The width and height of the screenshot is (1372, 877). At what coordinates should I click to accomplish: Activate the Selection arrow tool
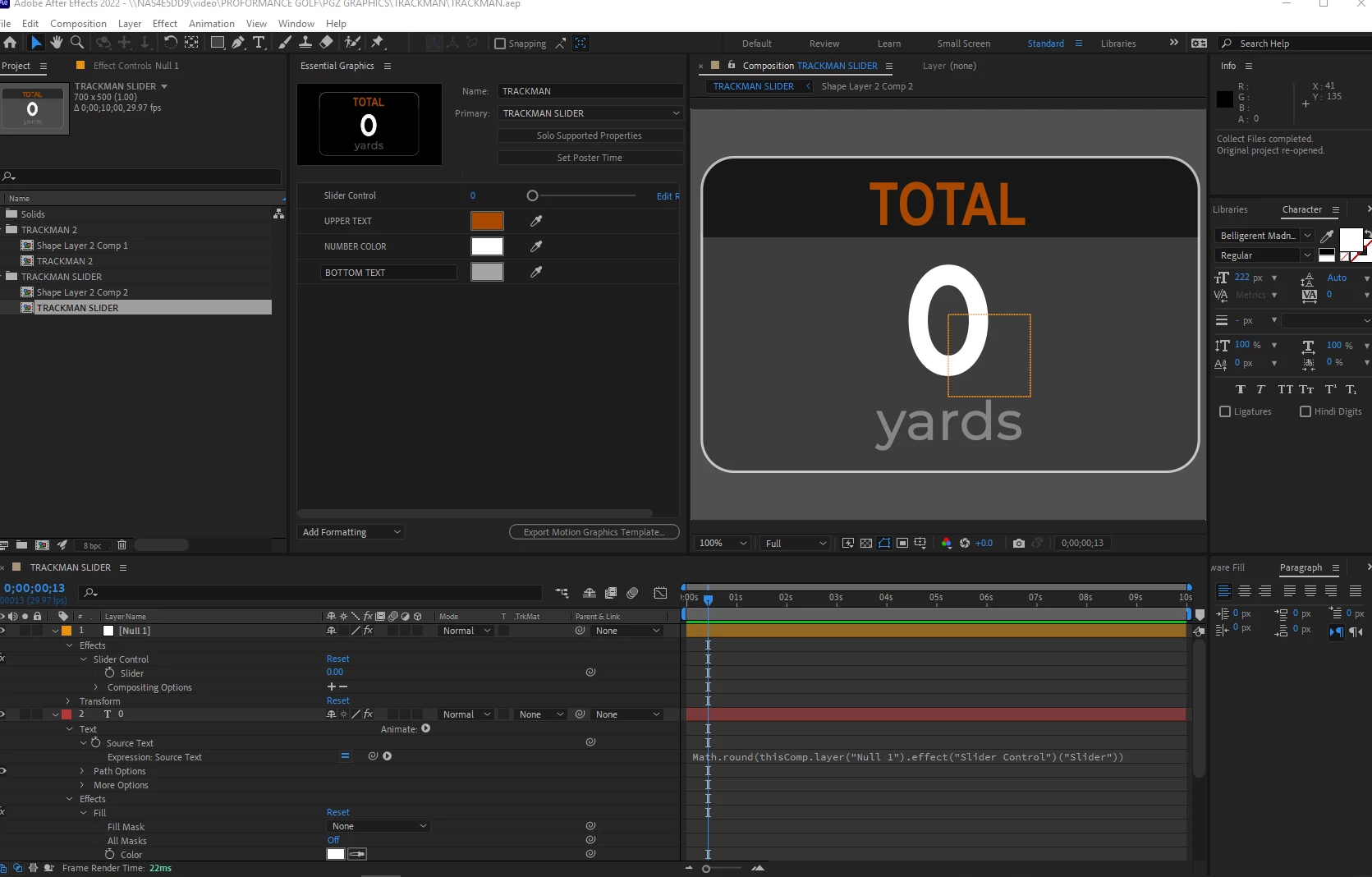click(x=36, y=43)
